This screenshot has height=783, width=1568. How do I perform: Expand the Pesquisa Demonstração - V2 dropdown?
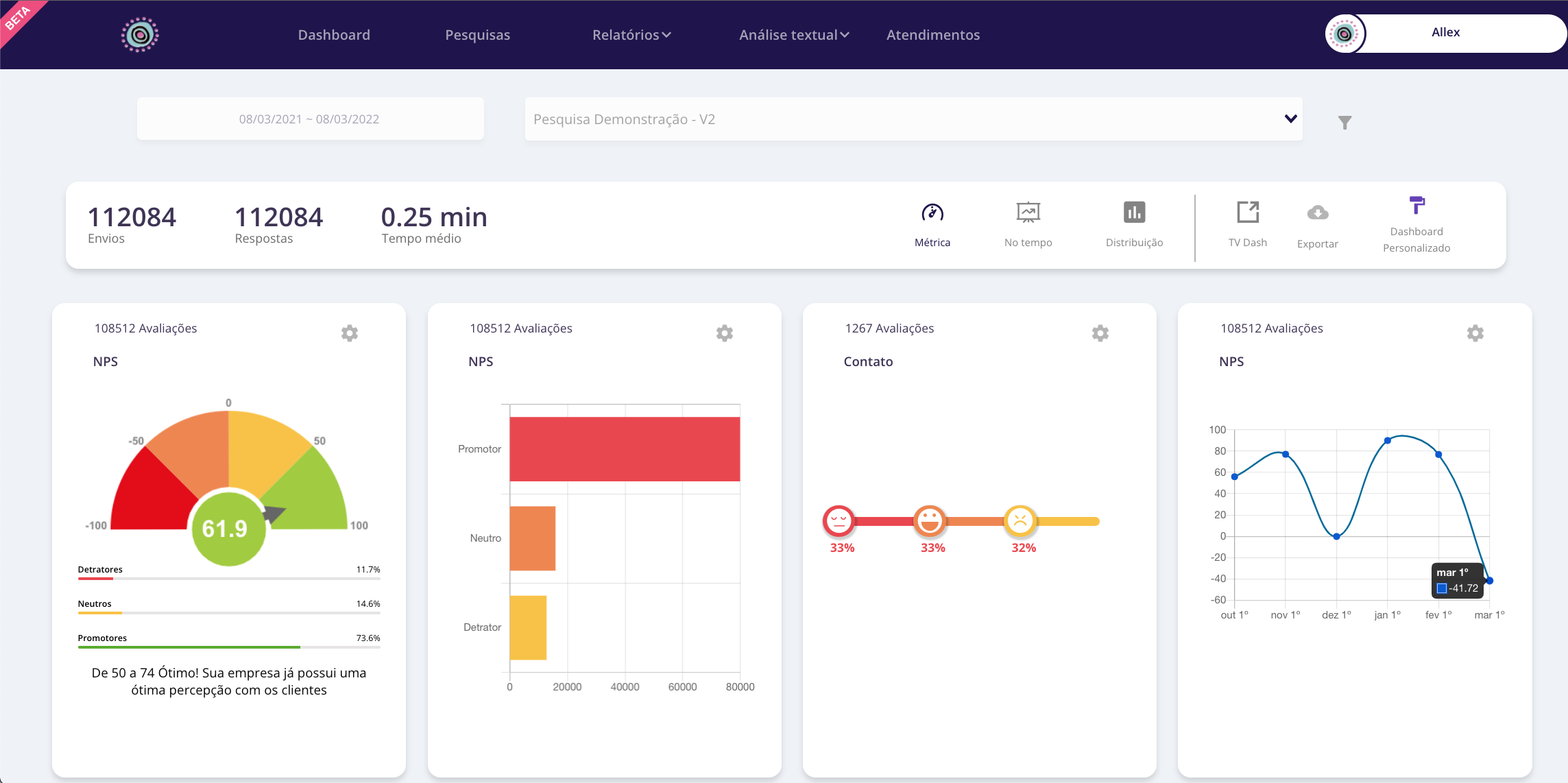tap(1290, 118)
